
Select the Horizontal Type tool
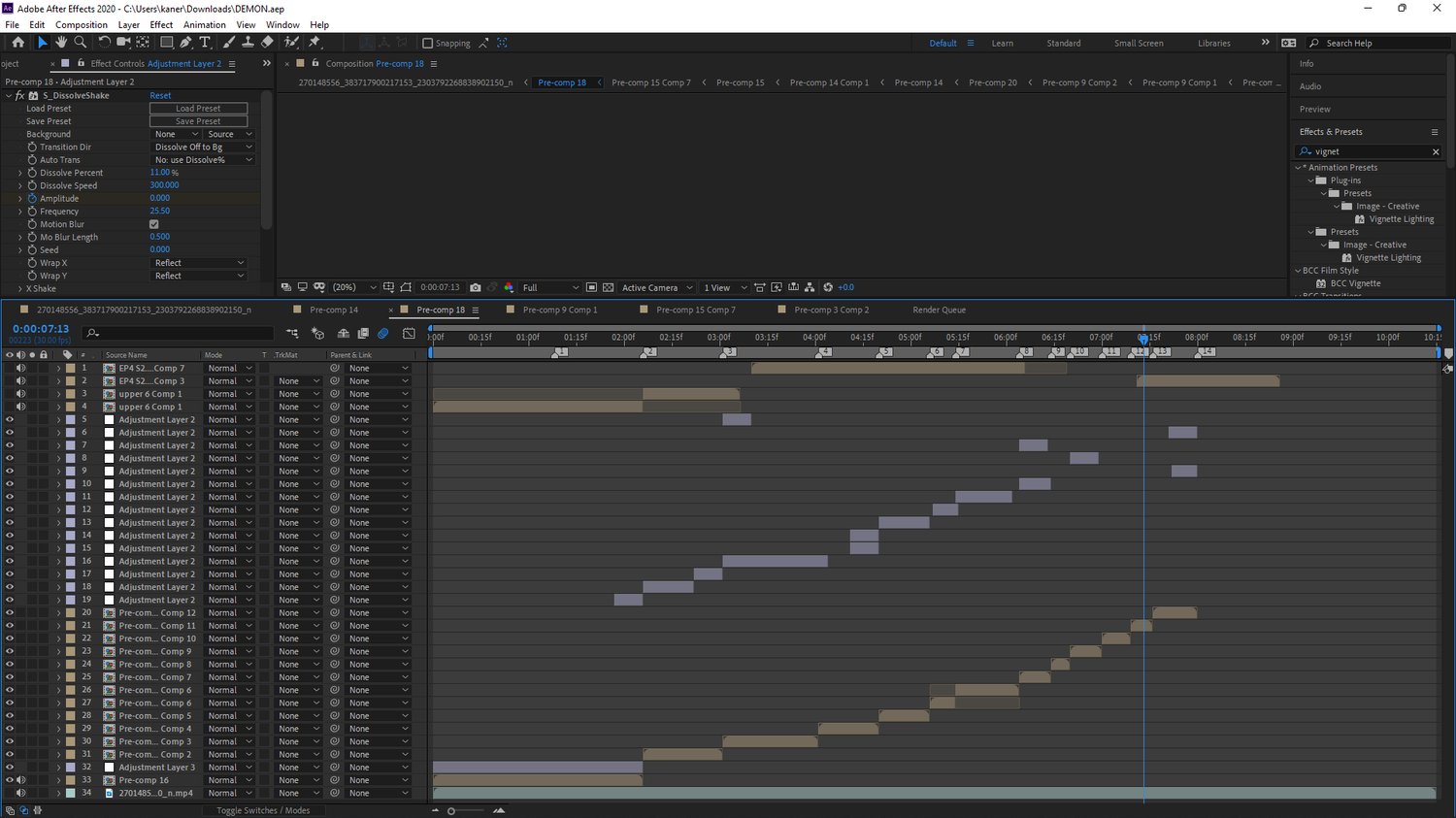click(205, 43)
